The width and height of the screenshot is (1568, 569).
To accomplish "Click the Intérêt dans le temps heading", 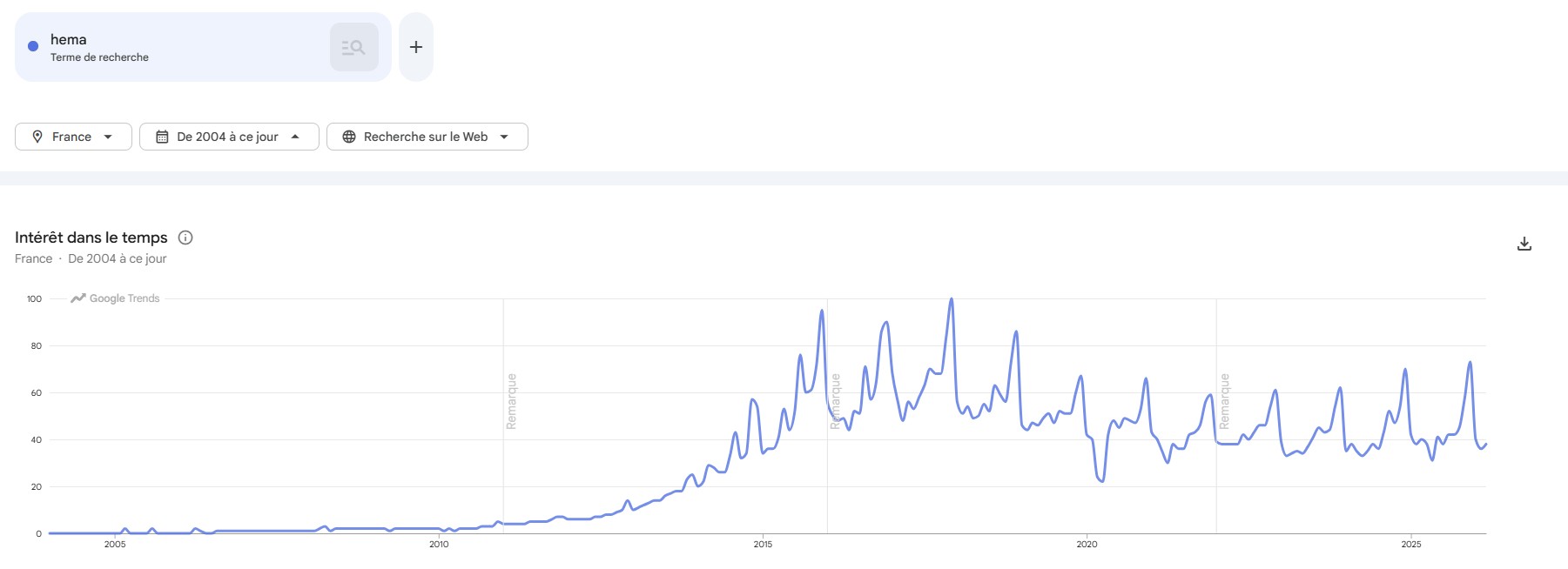I will (91, 238).
